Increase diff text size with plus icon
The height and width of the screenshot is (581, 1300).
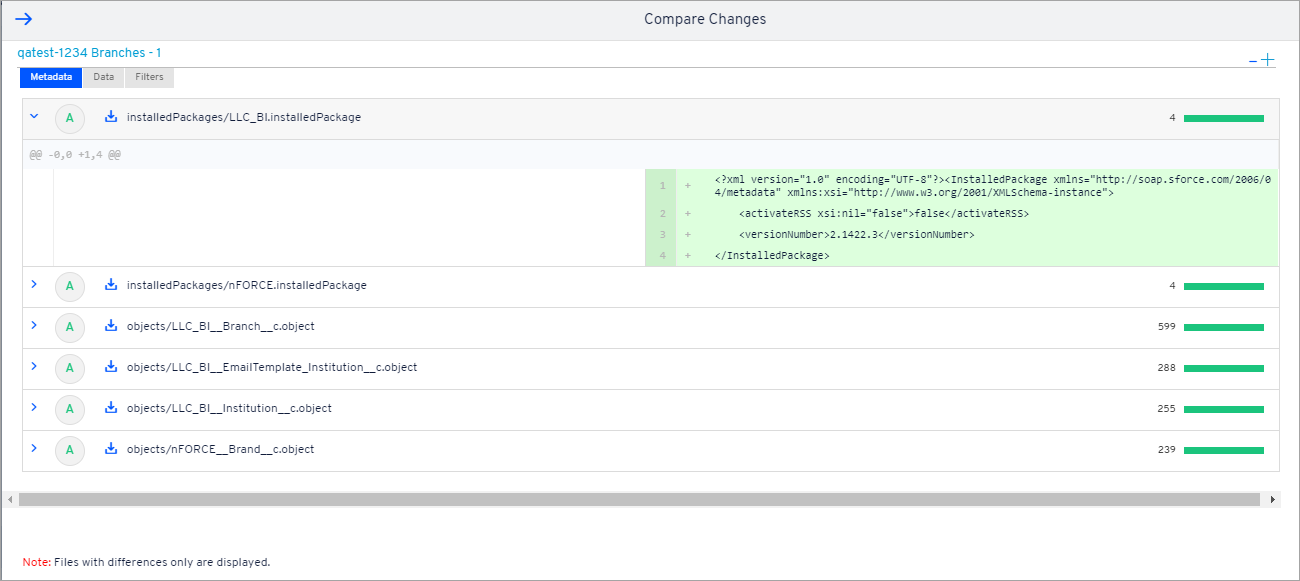point(1268,58)
